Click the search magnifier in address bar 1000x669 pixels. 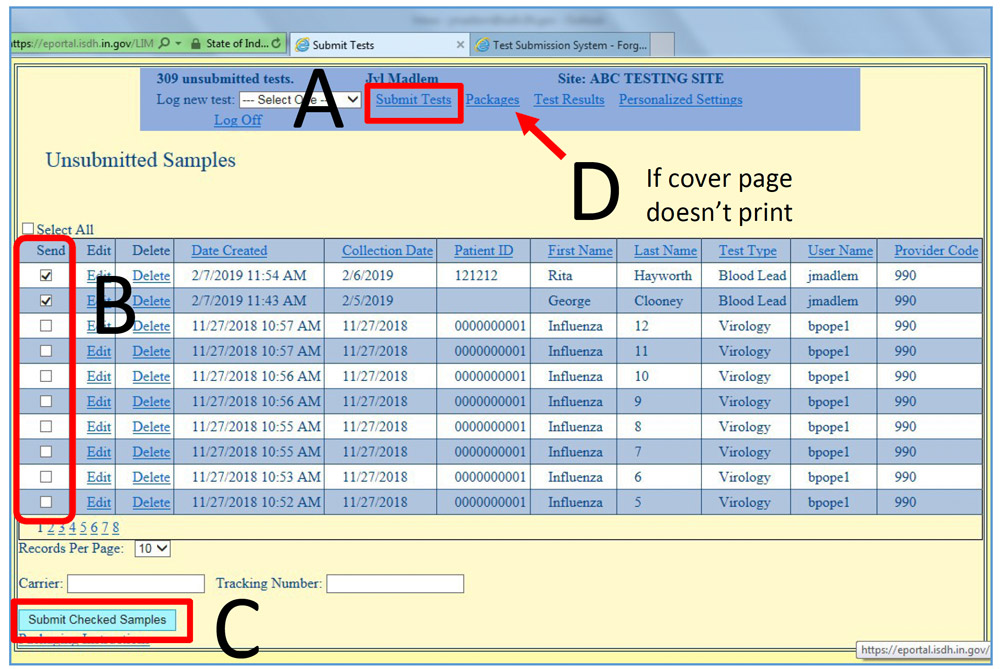tap(165, 44)
